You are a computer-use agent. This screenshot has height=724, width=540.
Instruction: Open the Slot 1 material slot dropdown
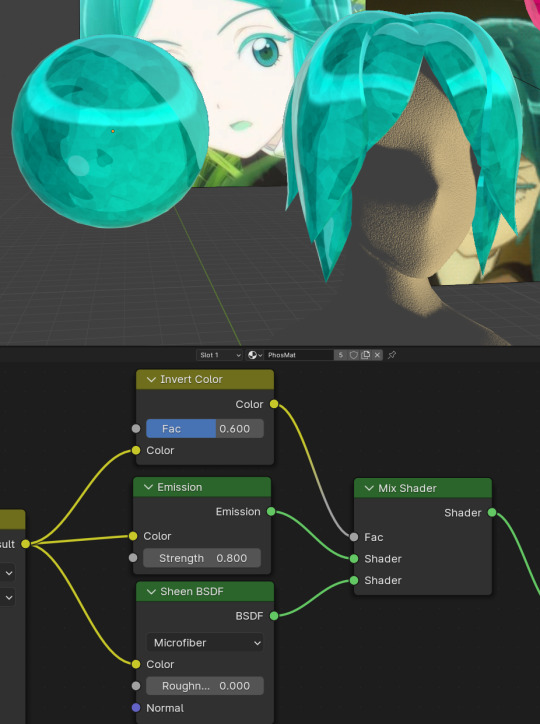coord(219,355)
